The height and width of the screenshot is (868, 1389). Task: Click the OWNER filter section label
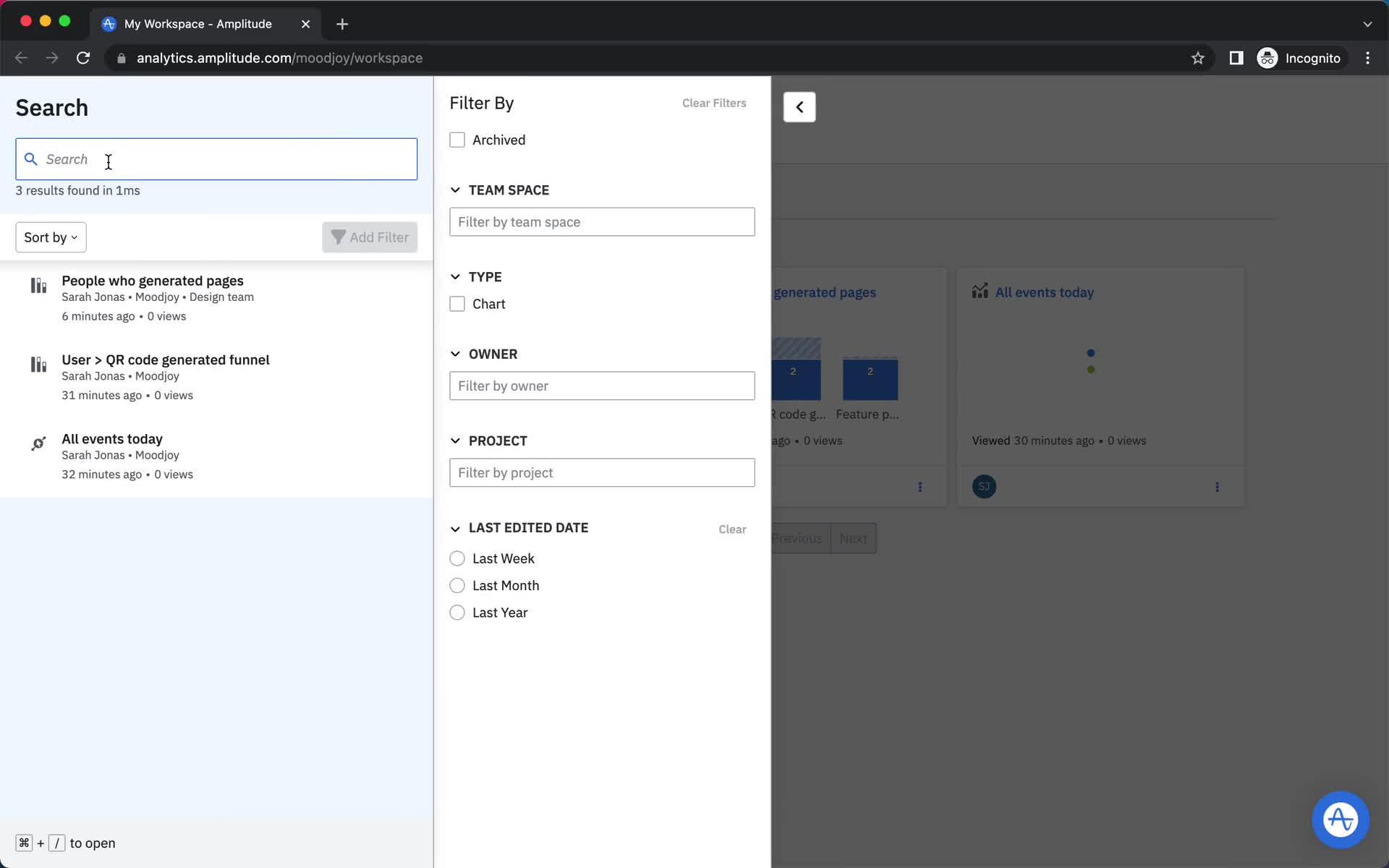493,353
